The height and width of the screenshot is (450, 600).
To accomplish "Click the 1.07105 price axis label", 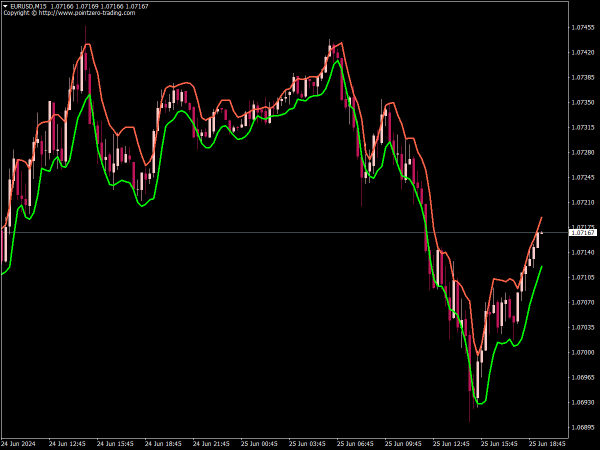I will [583, 277].
